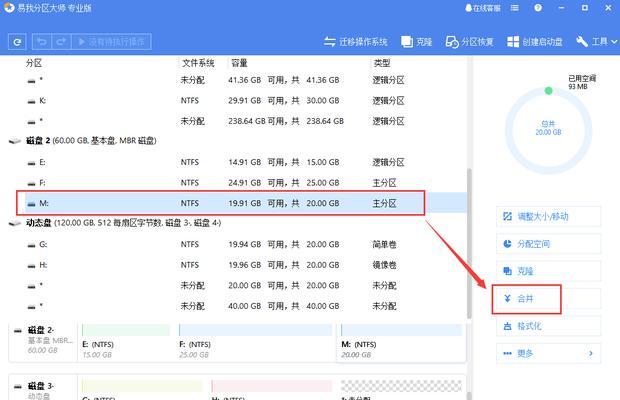Open 迁移操作系统 migrate OS tool
The height and width of the screenshot is (400, 620).
tap(355, 42)
